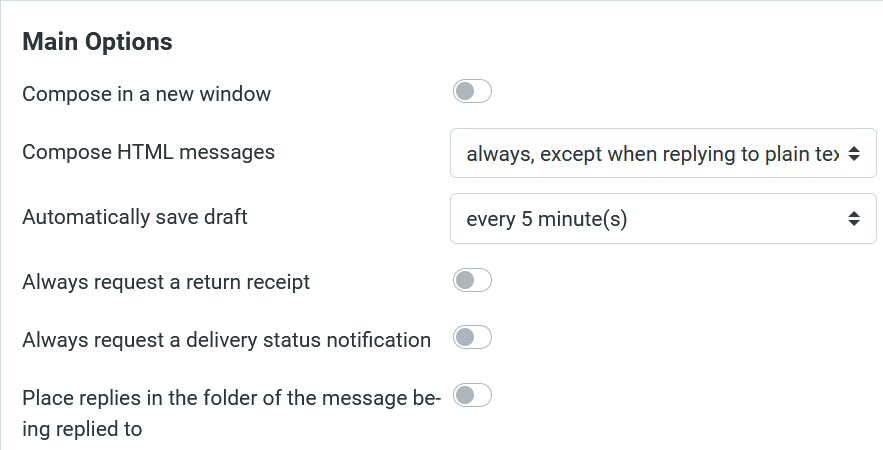Click the gray knob of return receipt switch
This screenshot has width=883, height=450.
coord(464,281)
